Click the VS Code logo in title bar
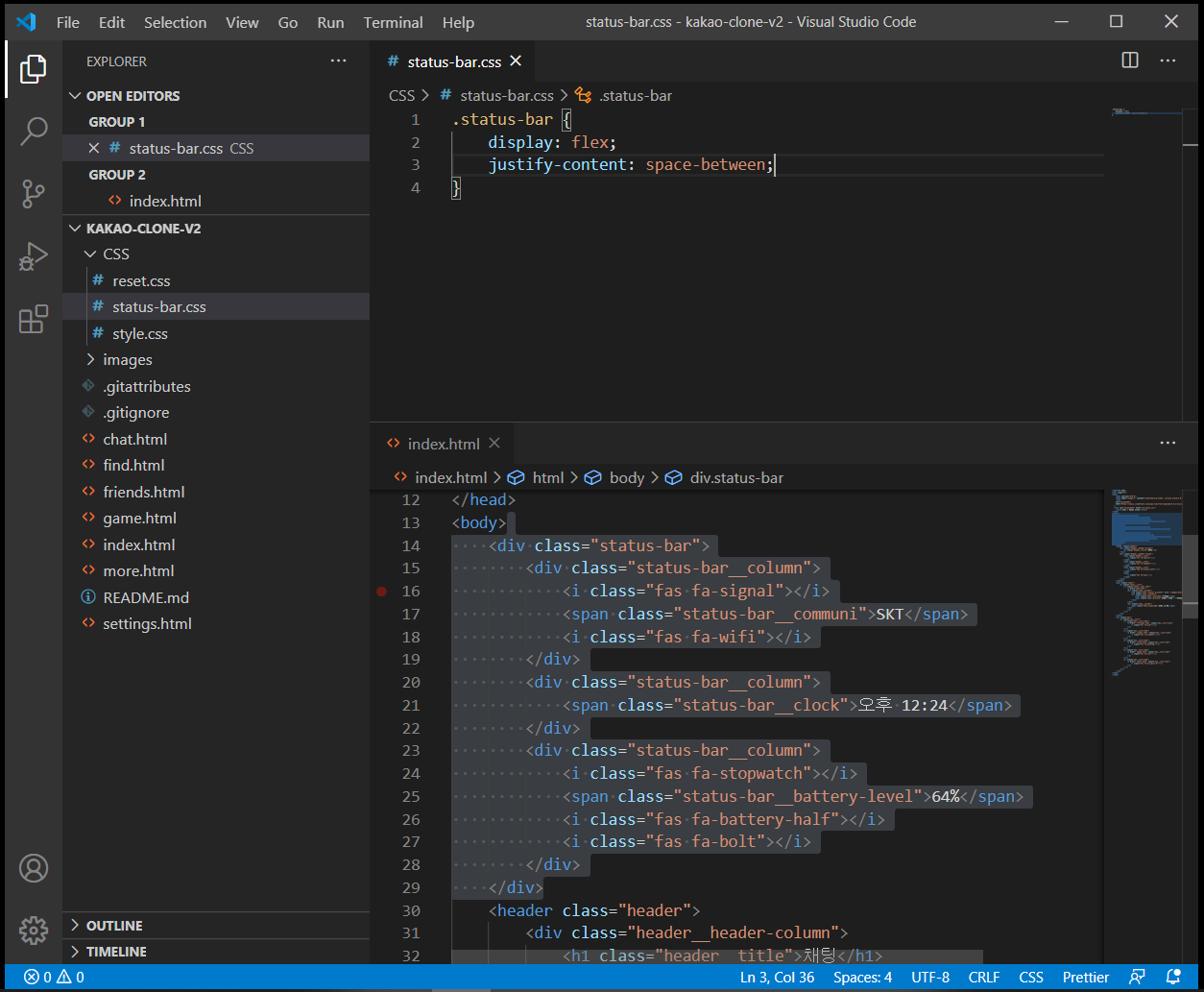The height and width of the screenshot is (992, 1204). (x=26, y=22)
